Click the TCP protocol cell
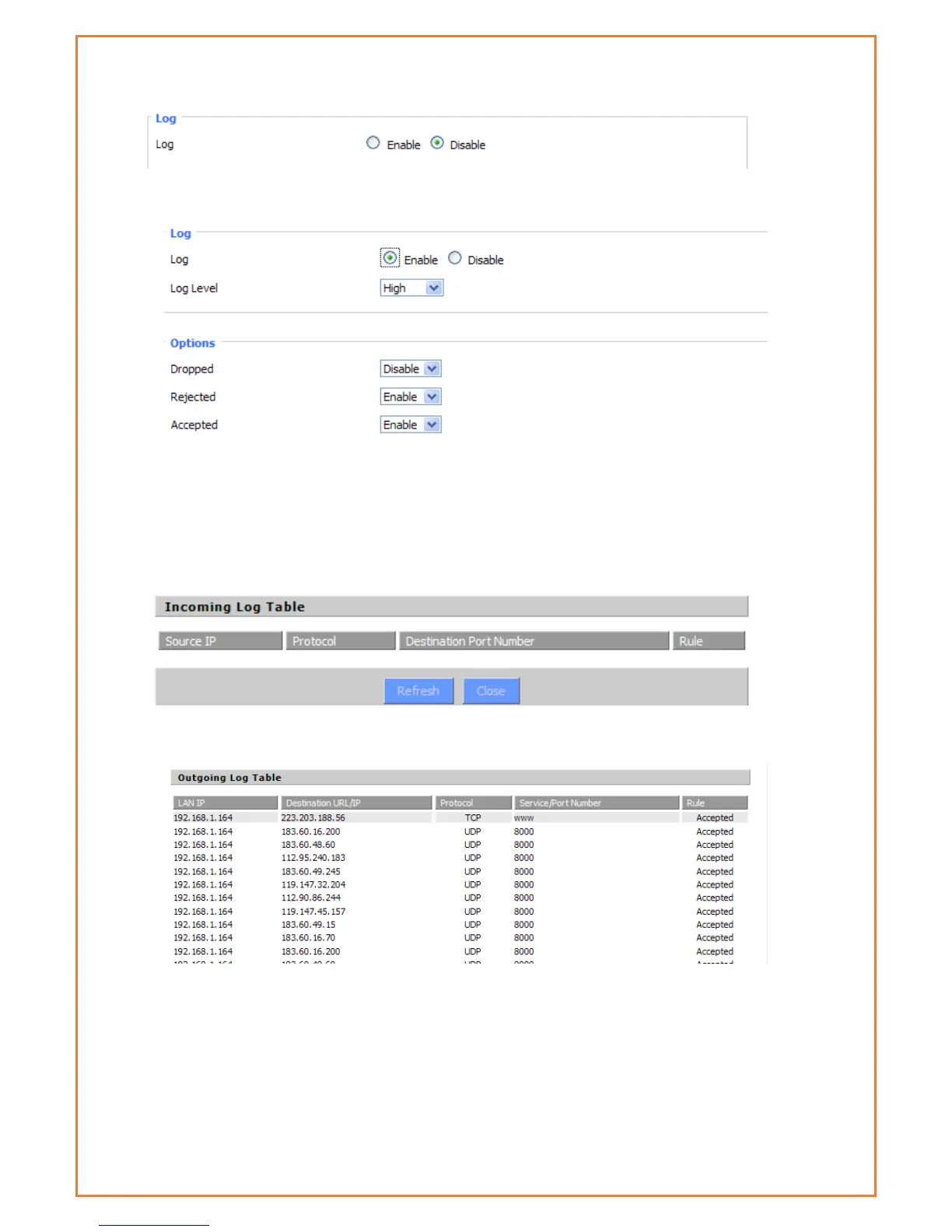 pos(473,817)
